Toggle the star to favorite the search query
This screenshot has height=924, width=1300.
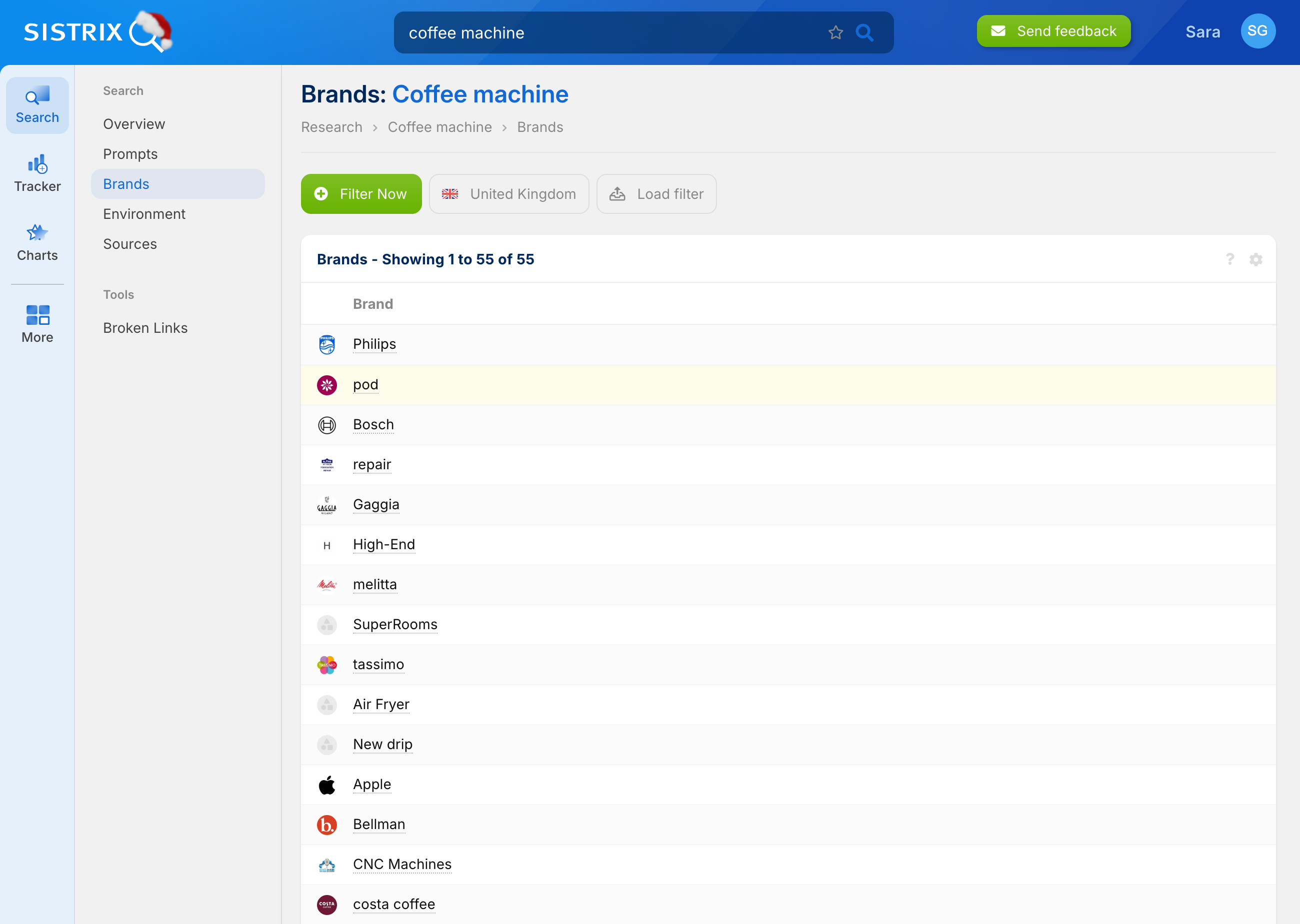(835, 32)
